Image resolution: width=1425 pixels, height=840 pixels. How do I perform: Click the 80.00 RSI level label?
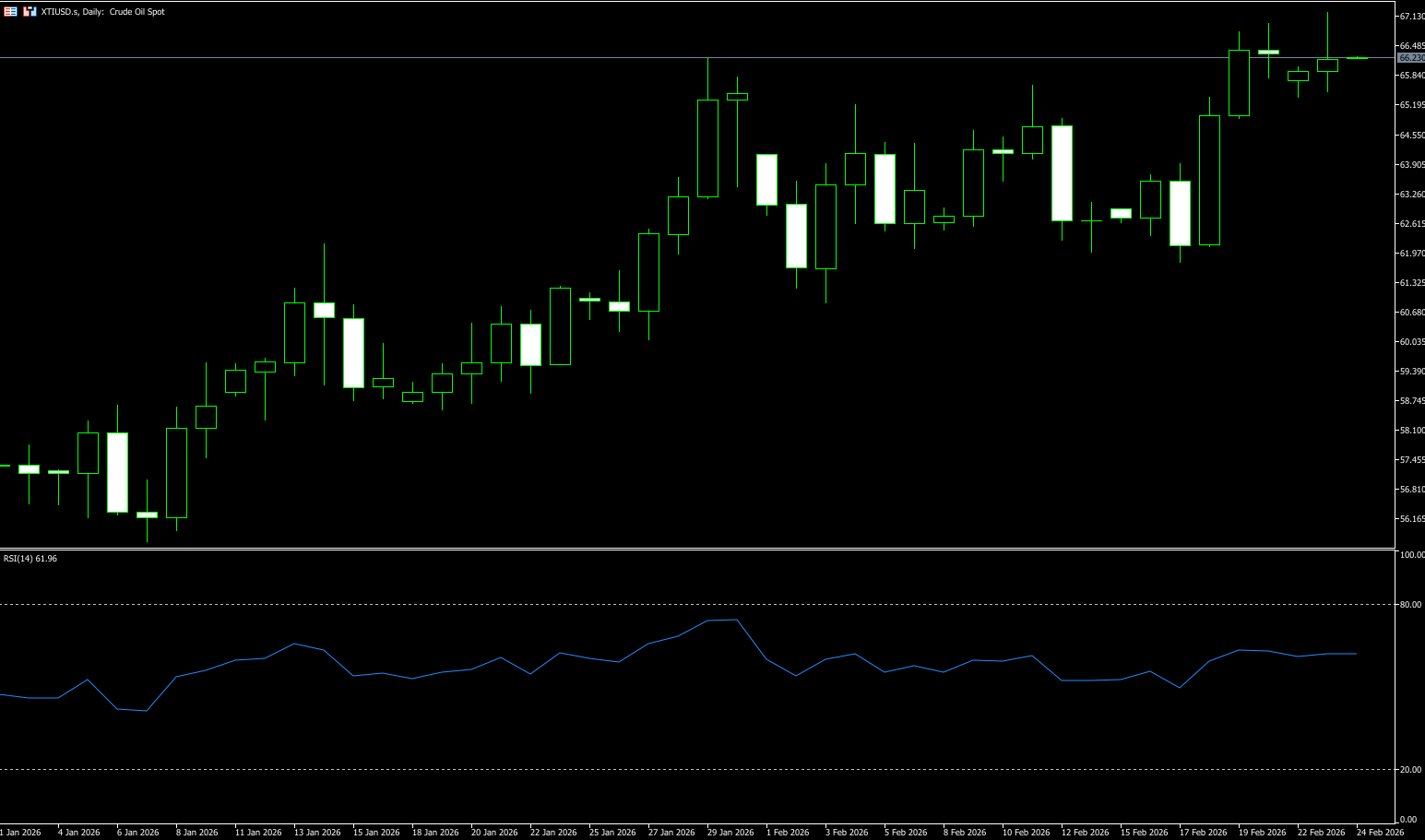click(x=1409, y=605)
